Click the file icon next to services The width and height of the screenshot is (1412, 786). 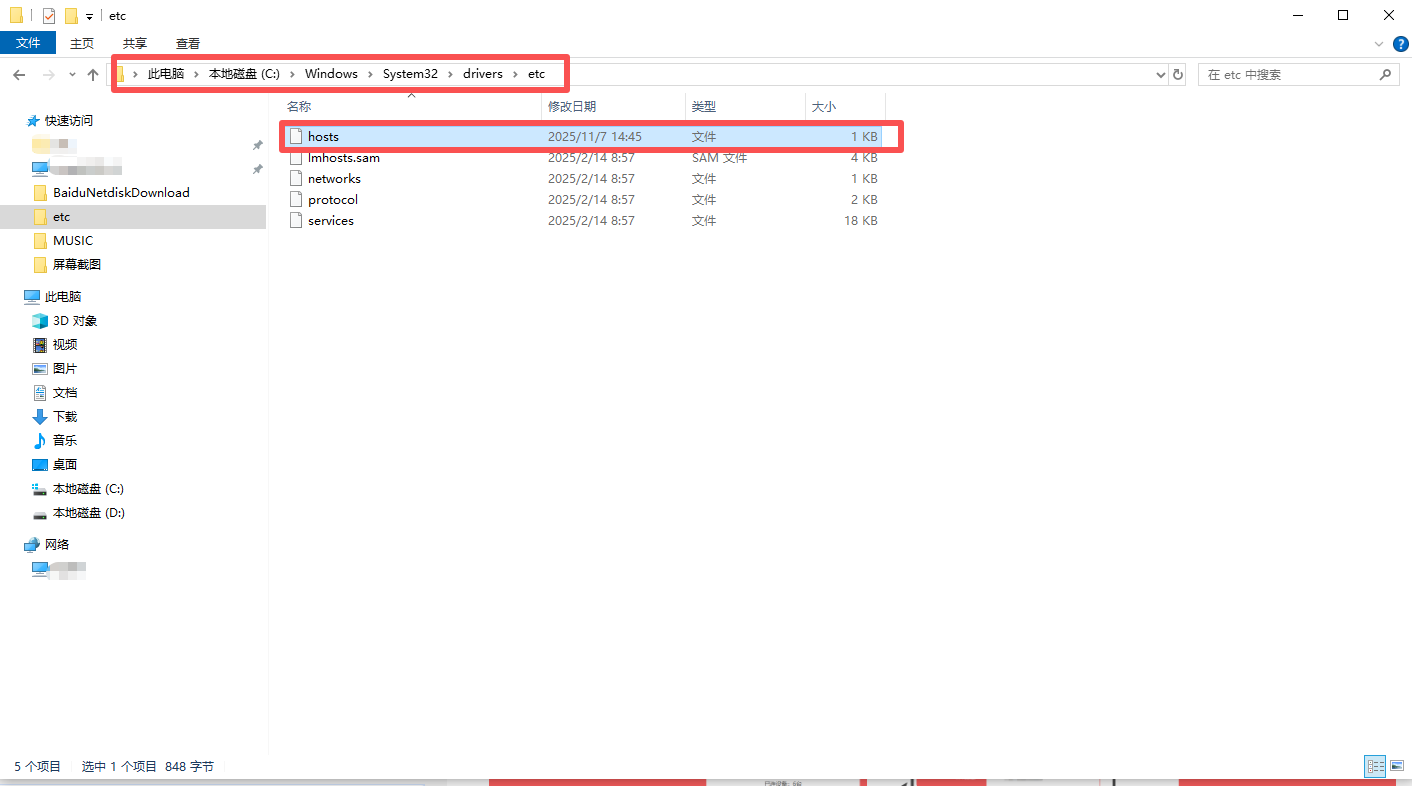point(296,221)
